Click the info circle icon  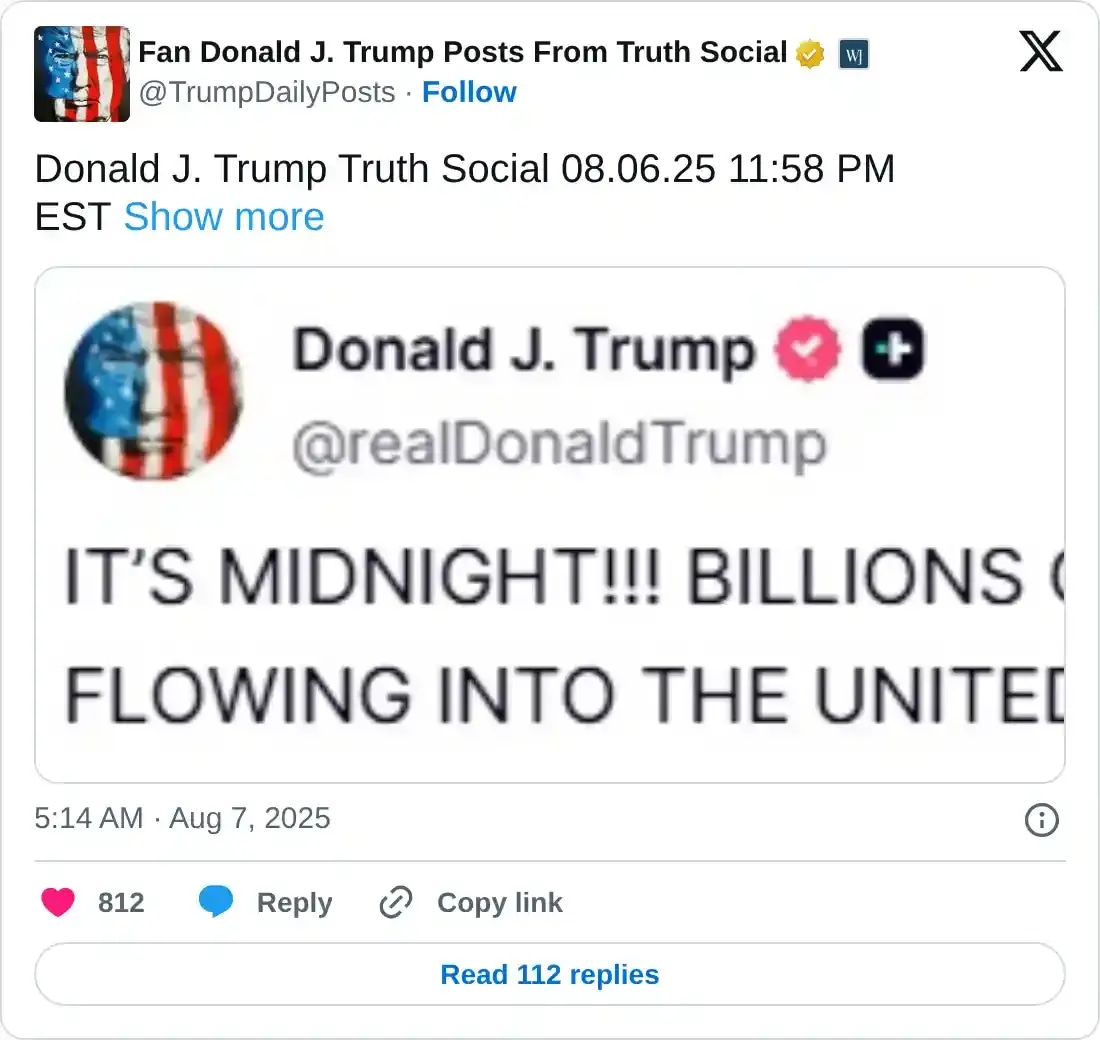tap(1042, 821)
